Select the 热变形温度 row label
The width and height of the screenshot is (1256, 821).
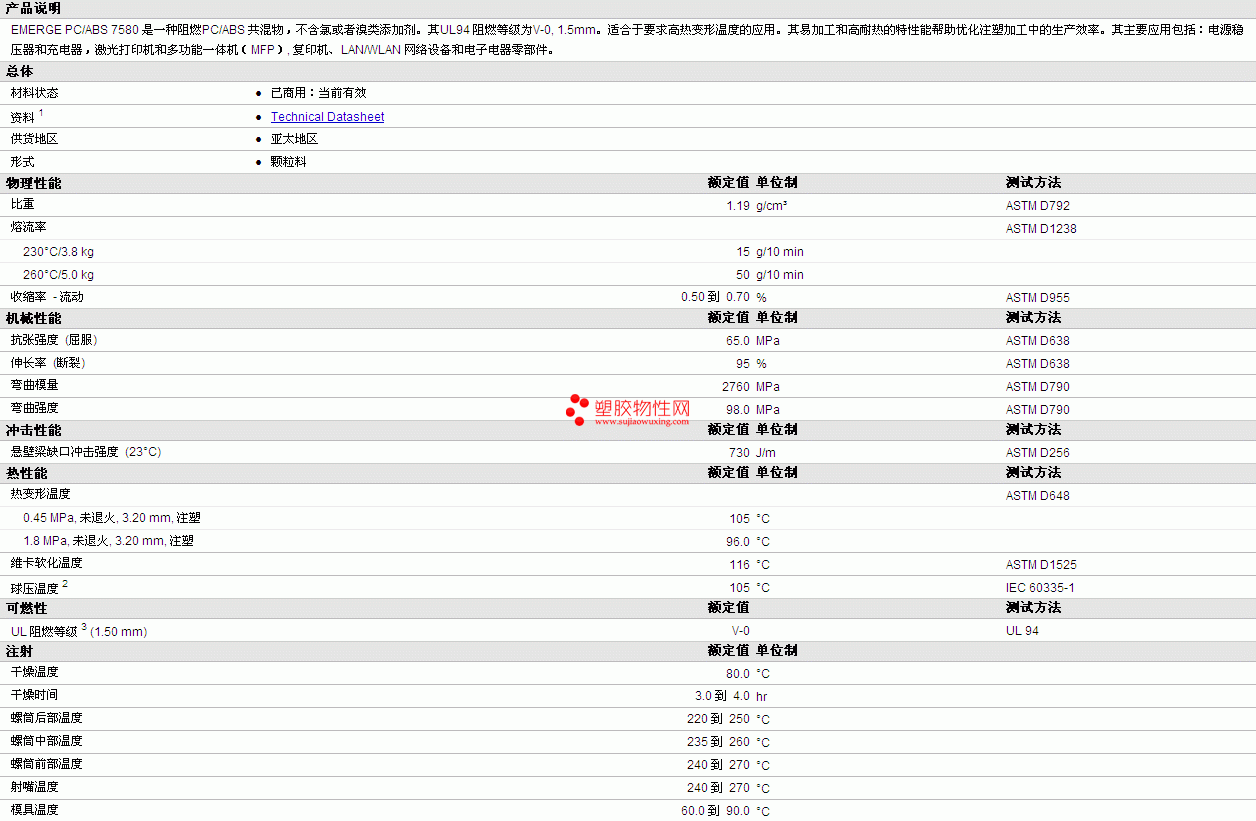tap(41, 494)
